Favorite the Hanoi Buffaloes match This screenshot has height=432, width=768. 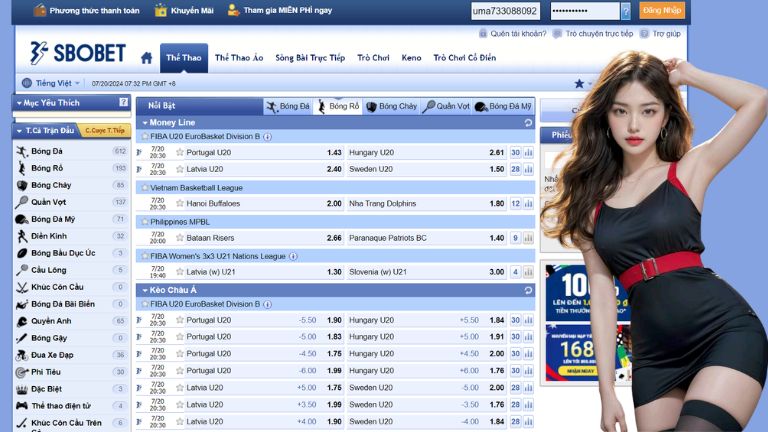pos(180,203)
